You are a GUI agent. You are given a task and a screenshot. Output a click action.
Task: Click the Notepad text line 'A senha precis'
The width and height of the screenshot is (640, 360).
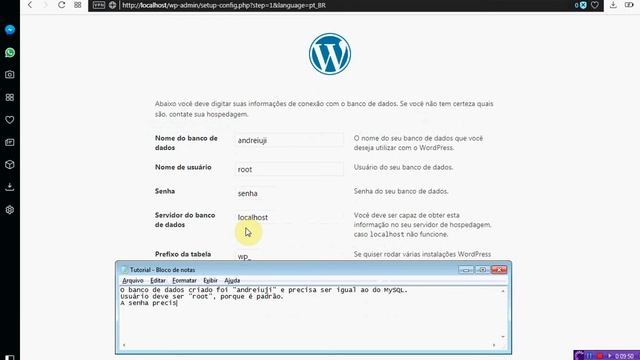pyautogui.click(x=149, y=303)
